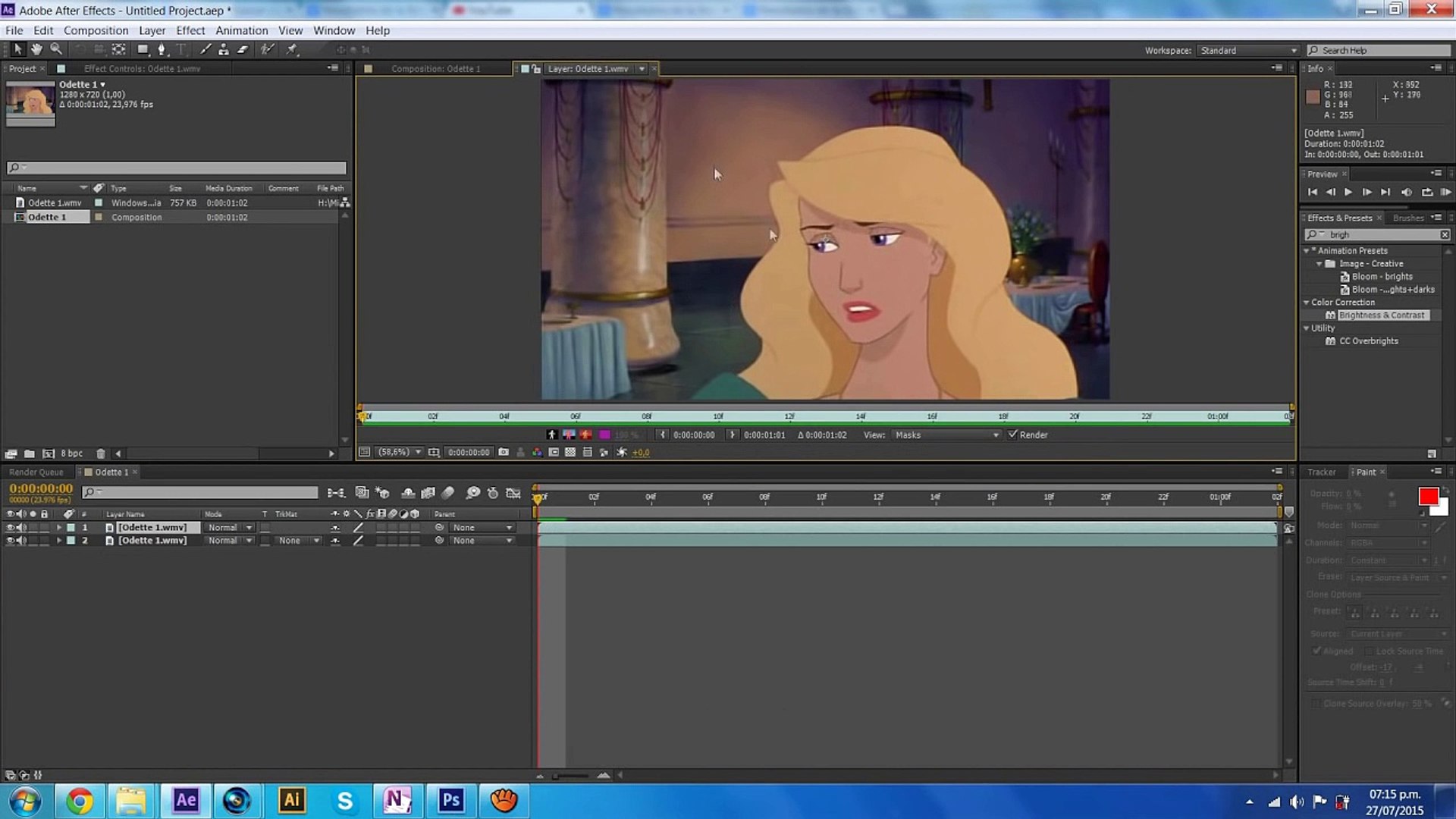Switch to Composition: Odette 1 tab
Image resolution: width=1456 pixels, height=819 pixels.
(435, 69)
